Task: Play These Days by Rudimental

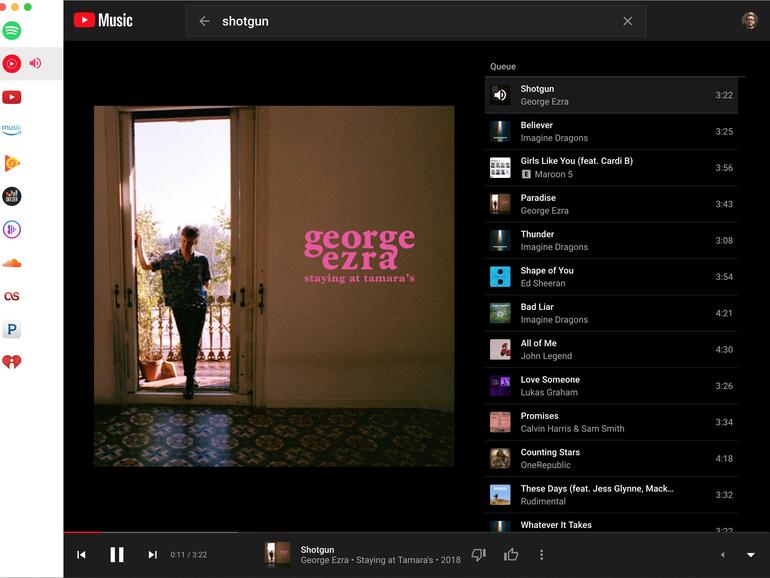Action: coord(611,495)
